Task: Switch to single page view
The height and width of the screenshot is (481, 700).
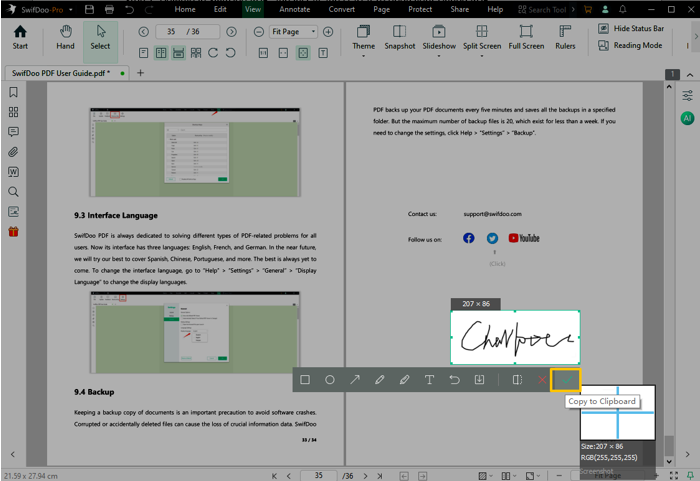Action: pyautogui.click(x=143, y=53)
